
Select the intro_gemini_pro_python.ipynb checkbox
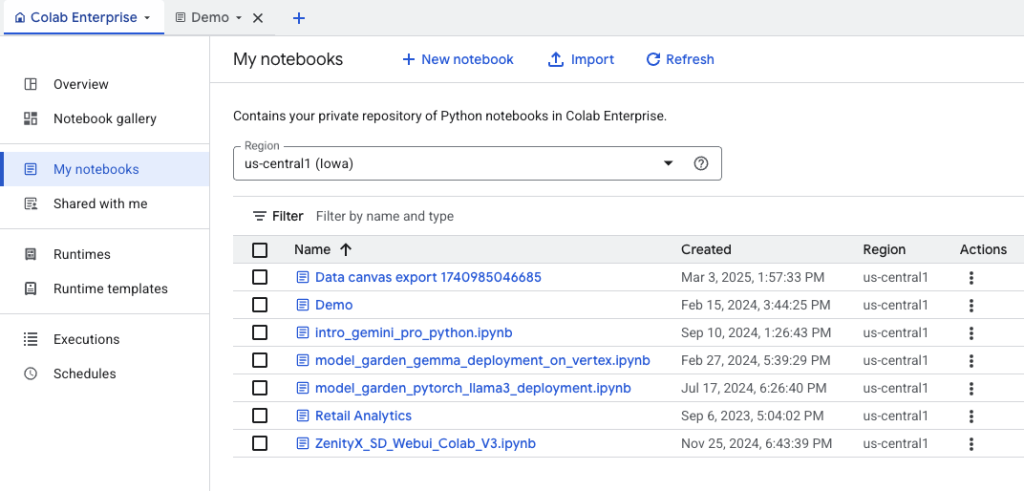click(260, 333)
